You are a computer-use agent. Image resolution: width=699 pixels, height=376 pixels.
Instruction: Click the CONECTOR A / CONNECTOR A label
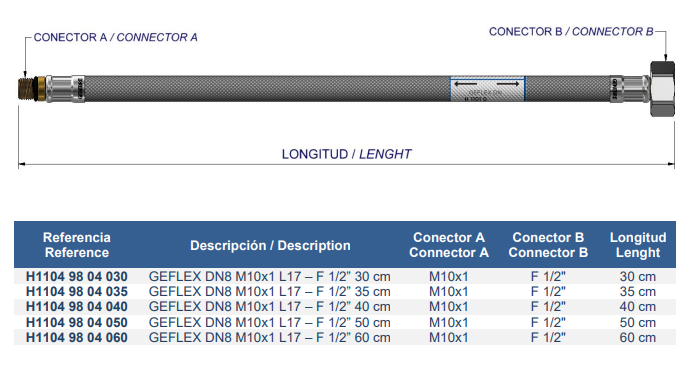115,37
